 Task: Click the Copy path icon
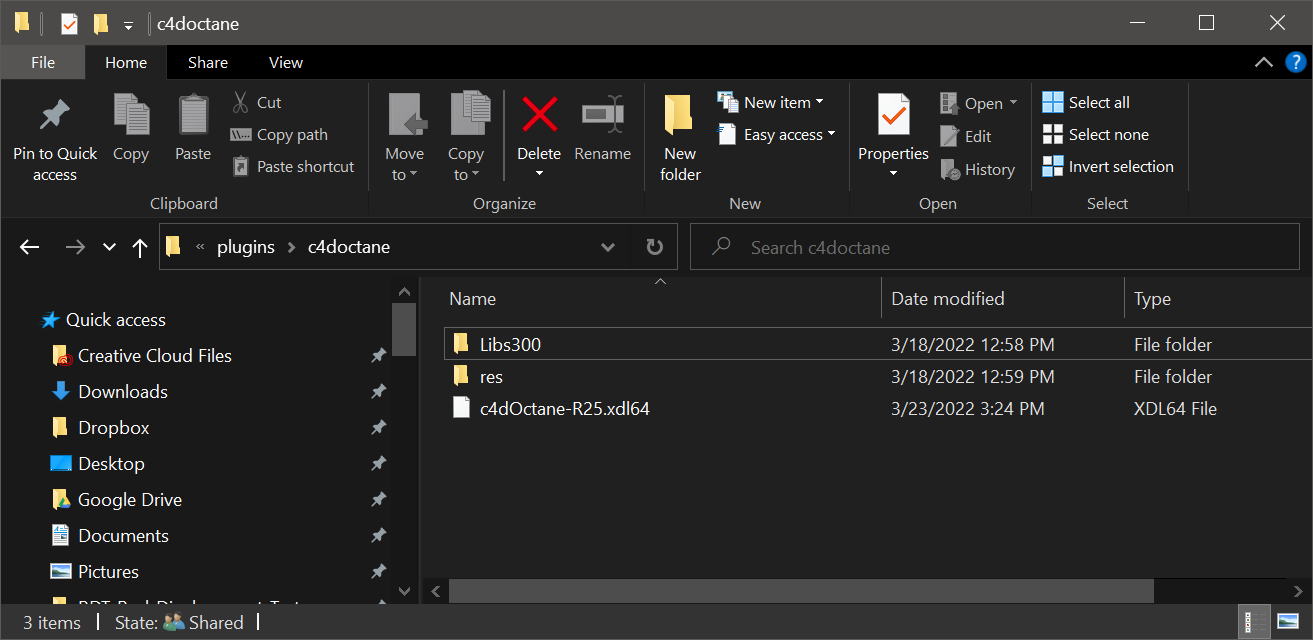click(x=241, y=135)
